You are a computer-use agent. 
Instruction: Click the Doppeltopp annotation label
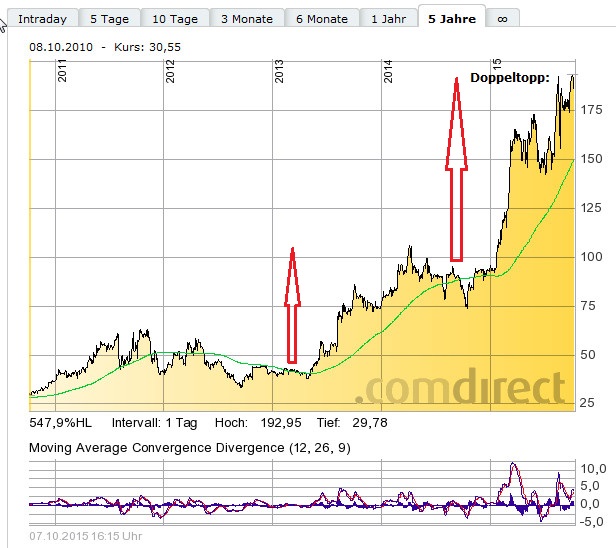[509, 77]
